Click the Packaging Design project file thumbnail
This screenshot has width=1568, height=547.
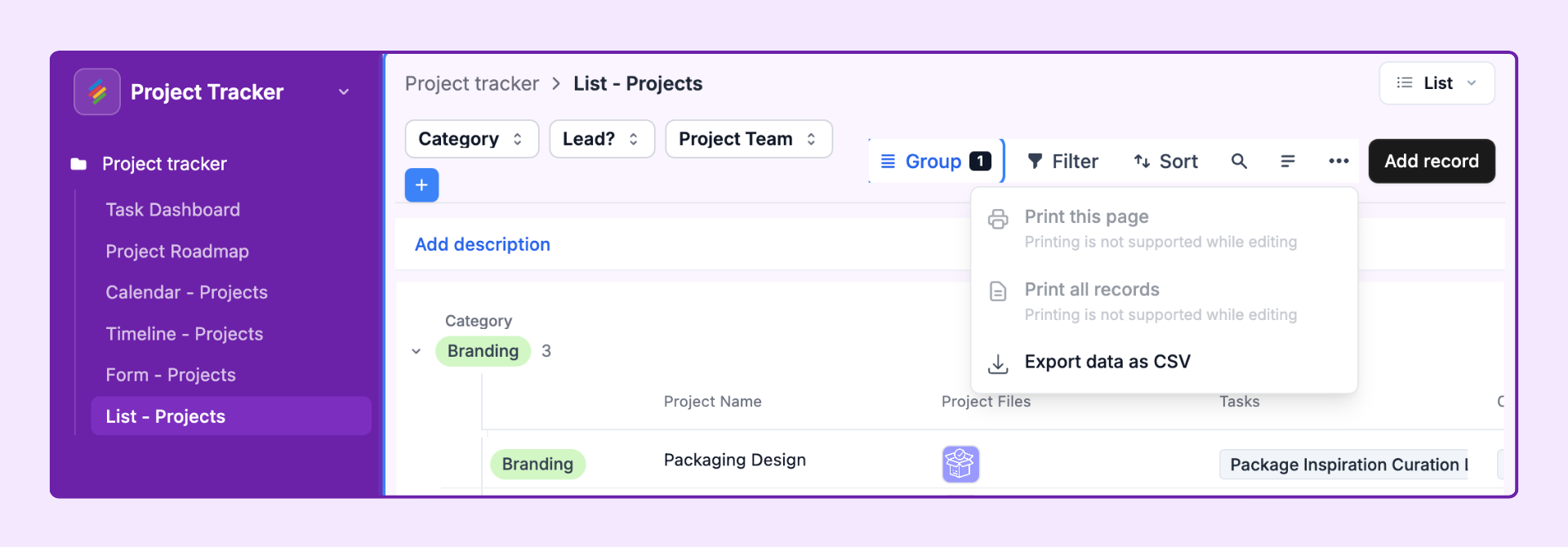point(960,464)
